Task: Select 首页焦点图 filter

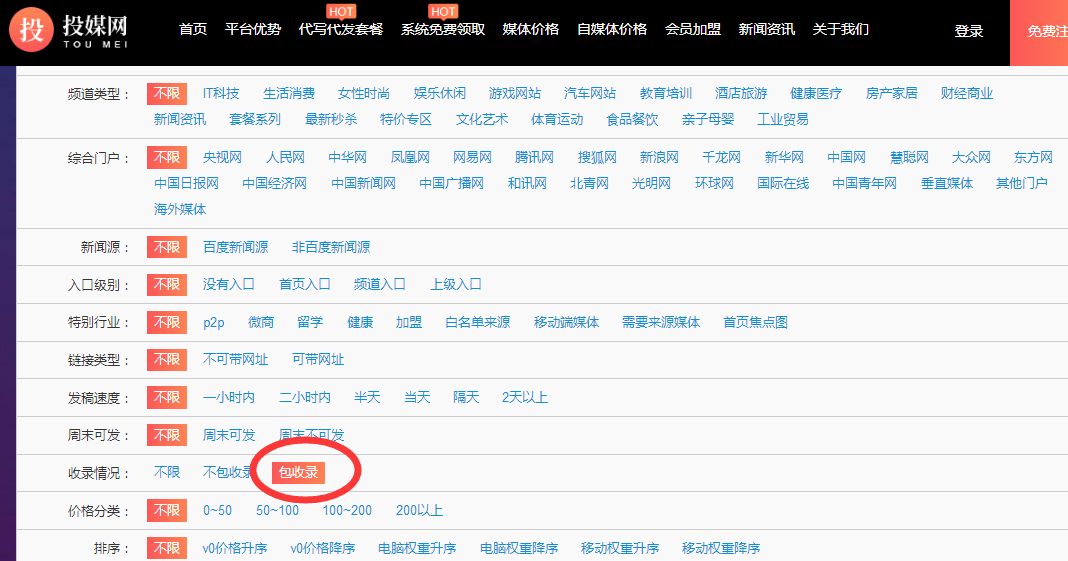Action: click(x=755, y=322)
